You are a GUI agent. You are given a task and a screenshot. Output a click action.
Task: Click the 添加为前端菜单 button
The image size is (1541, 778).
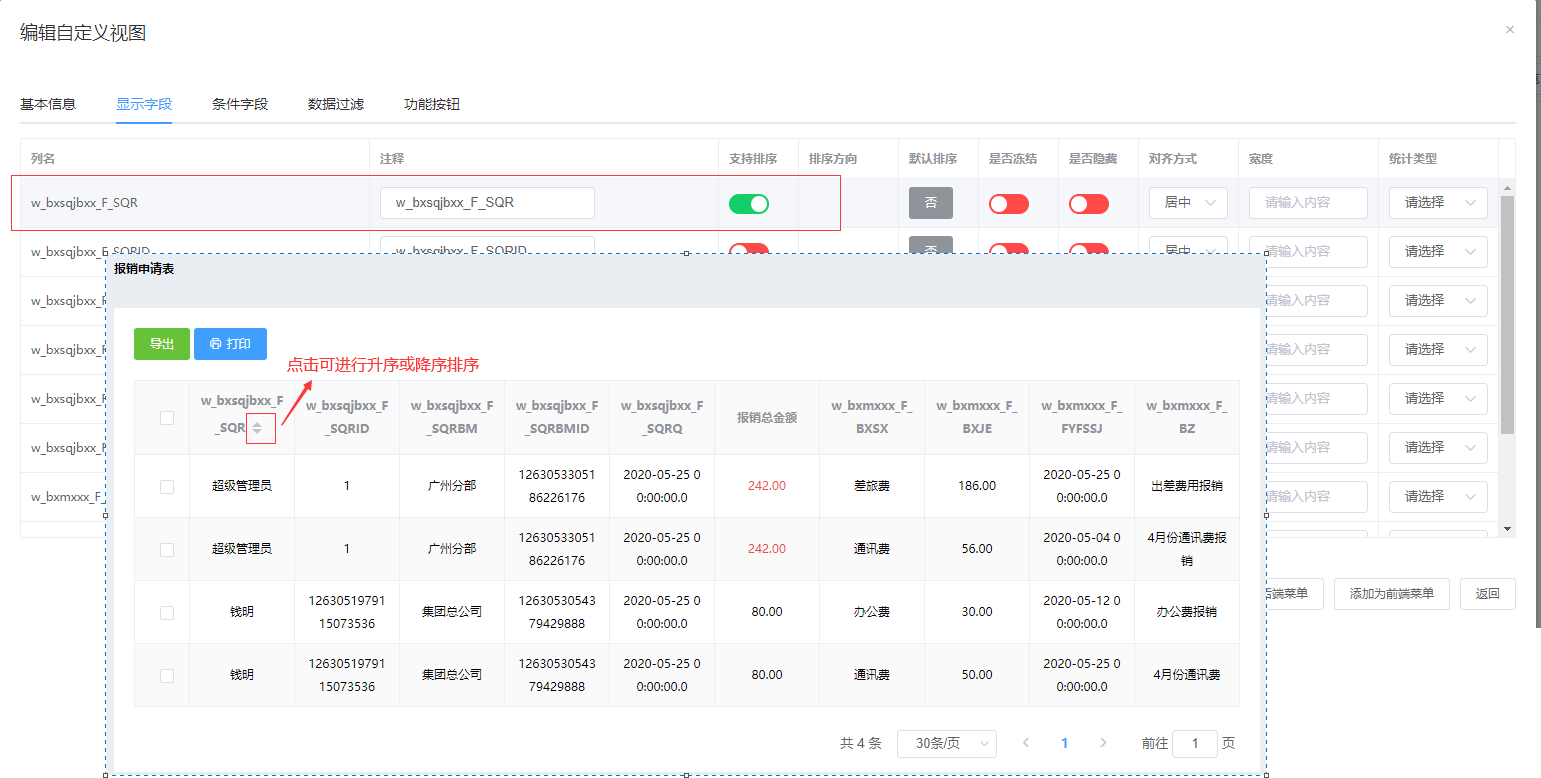(x=1391, y=594)
